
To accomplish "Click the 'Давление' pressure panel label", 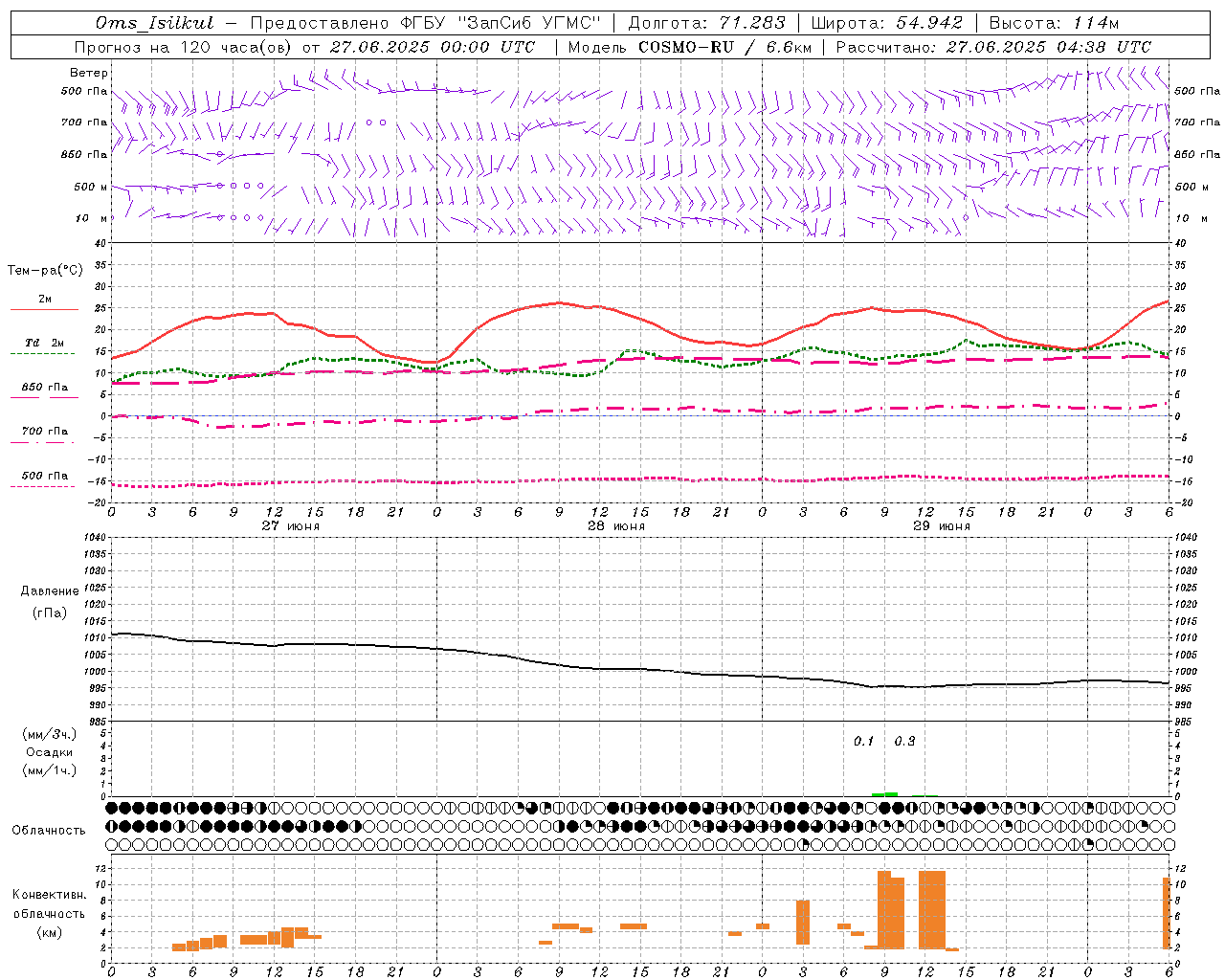I will 50,591.
